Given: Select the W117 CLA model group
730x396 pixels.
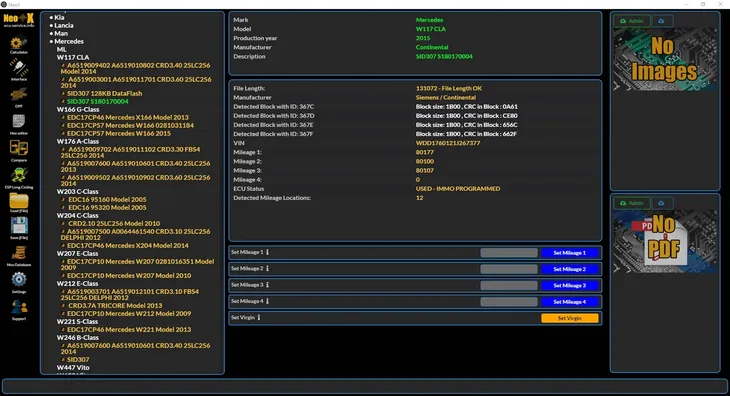Looking at the screenshot, I should click(73, 57).
